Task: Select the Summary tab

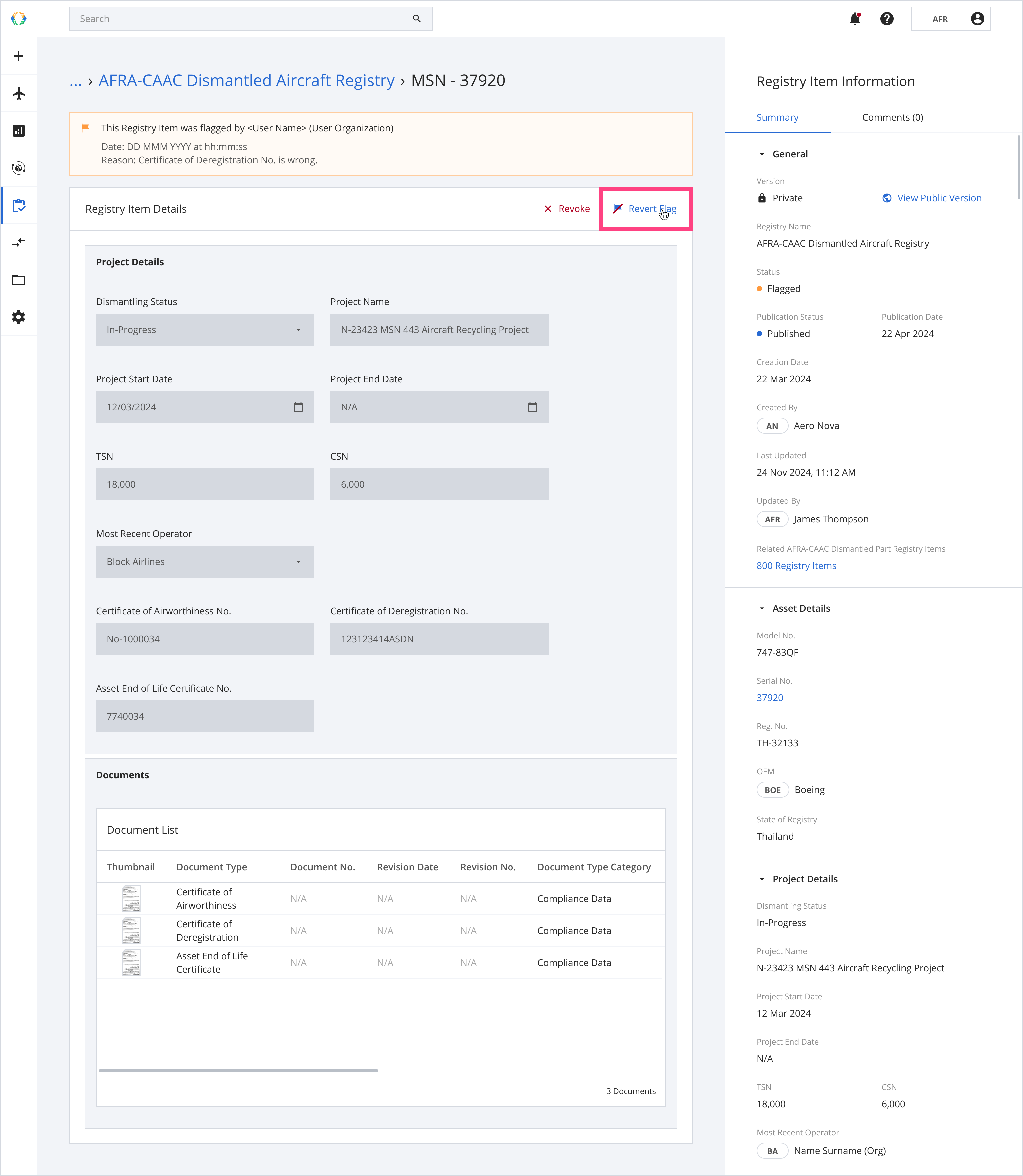Action: (x=777, y=117)
